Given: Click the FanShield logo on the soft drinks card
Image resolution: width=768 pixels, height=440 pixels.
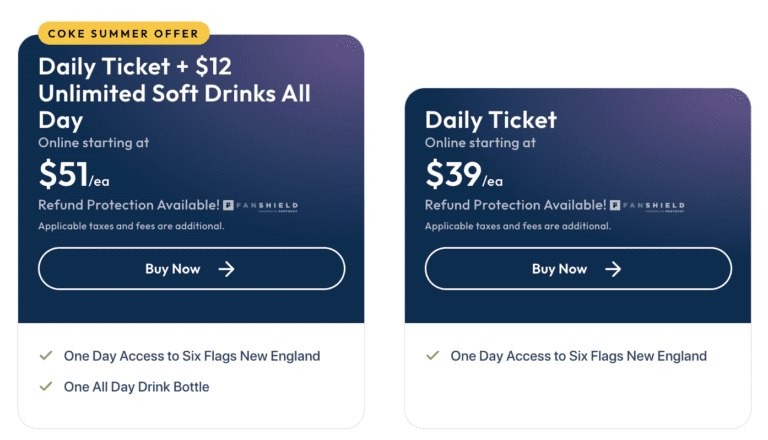Looking at the screenshot, I should pos(261,205).
